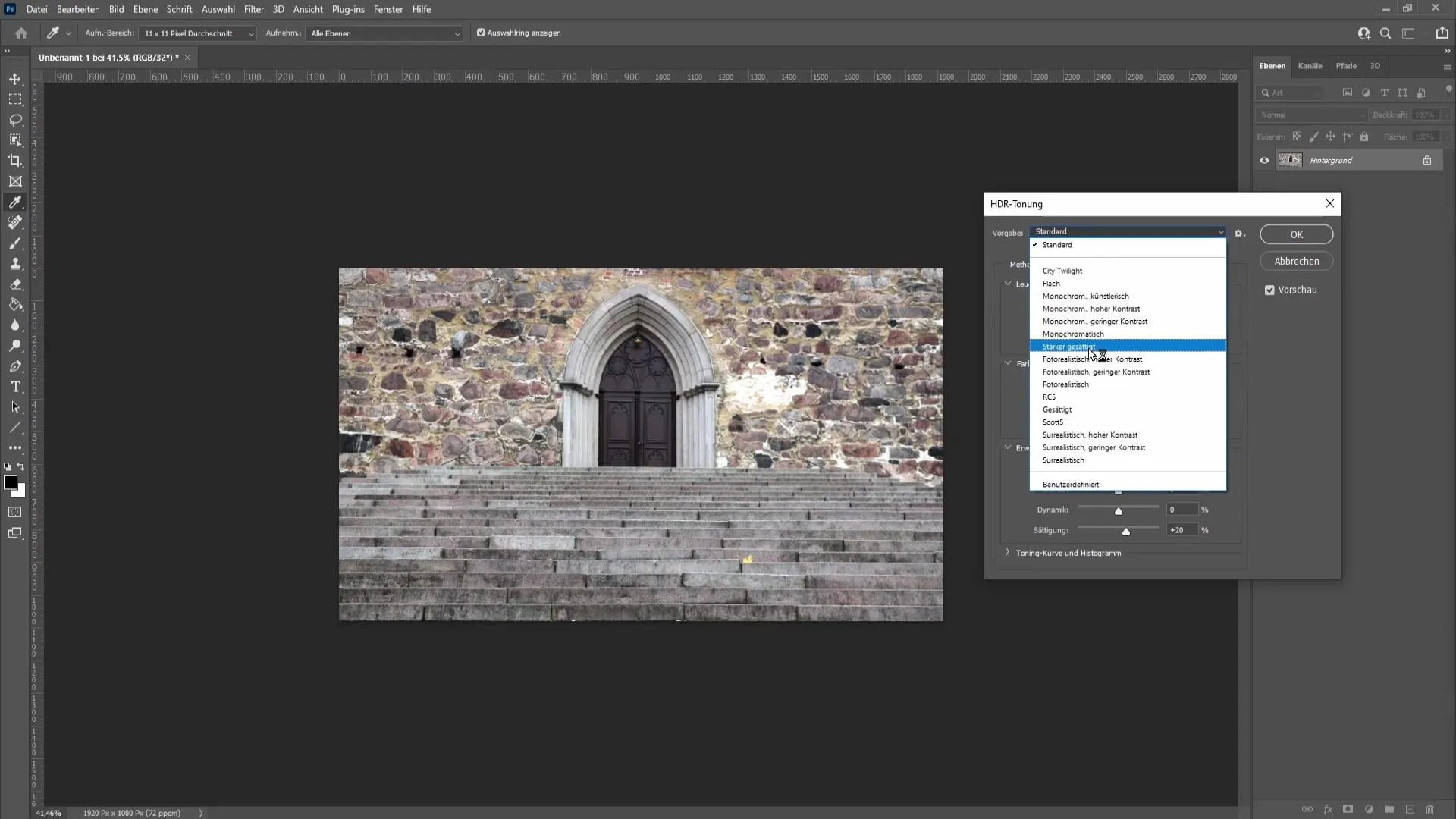Viewport: 1456px width, 819px height.
Task: Choose Benutzerdefiniert preset entry
Action: point(1128,485)
